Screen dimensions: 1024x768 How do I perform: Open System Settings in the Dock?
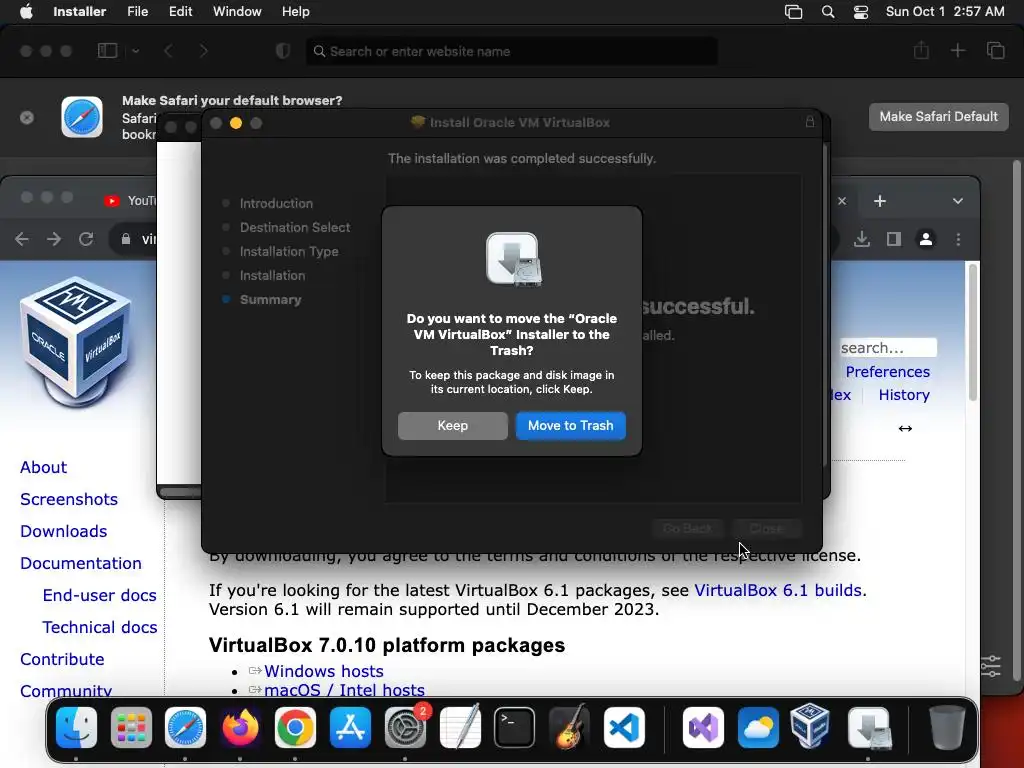pos(405,728)
